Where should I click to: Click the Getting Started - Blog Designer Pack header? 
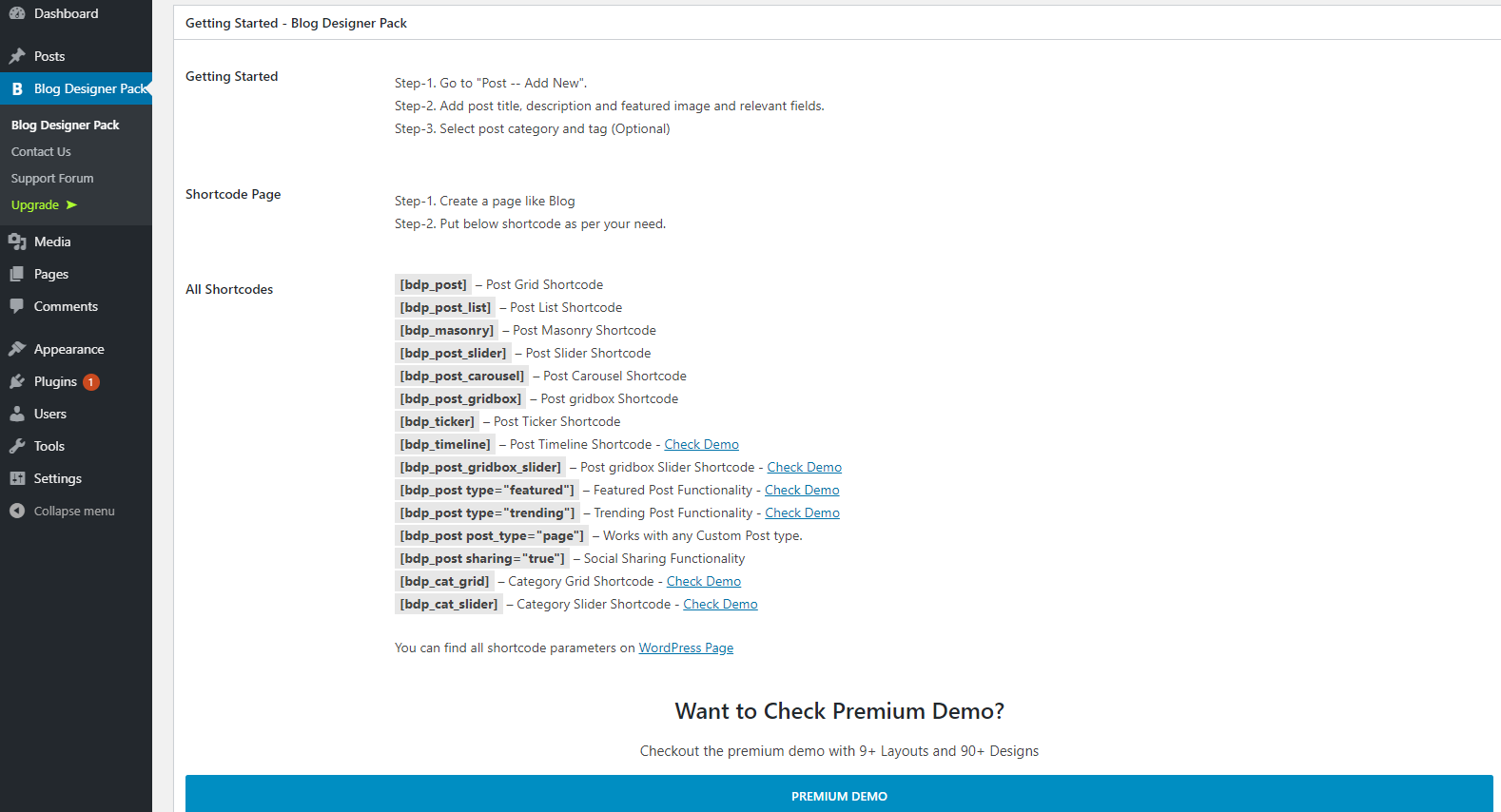(296, 23)
